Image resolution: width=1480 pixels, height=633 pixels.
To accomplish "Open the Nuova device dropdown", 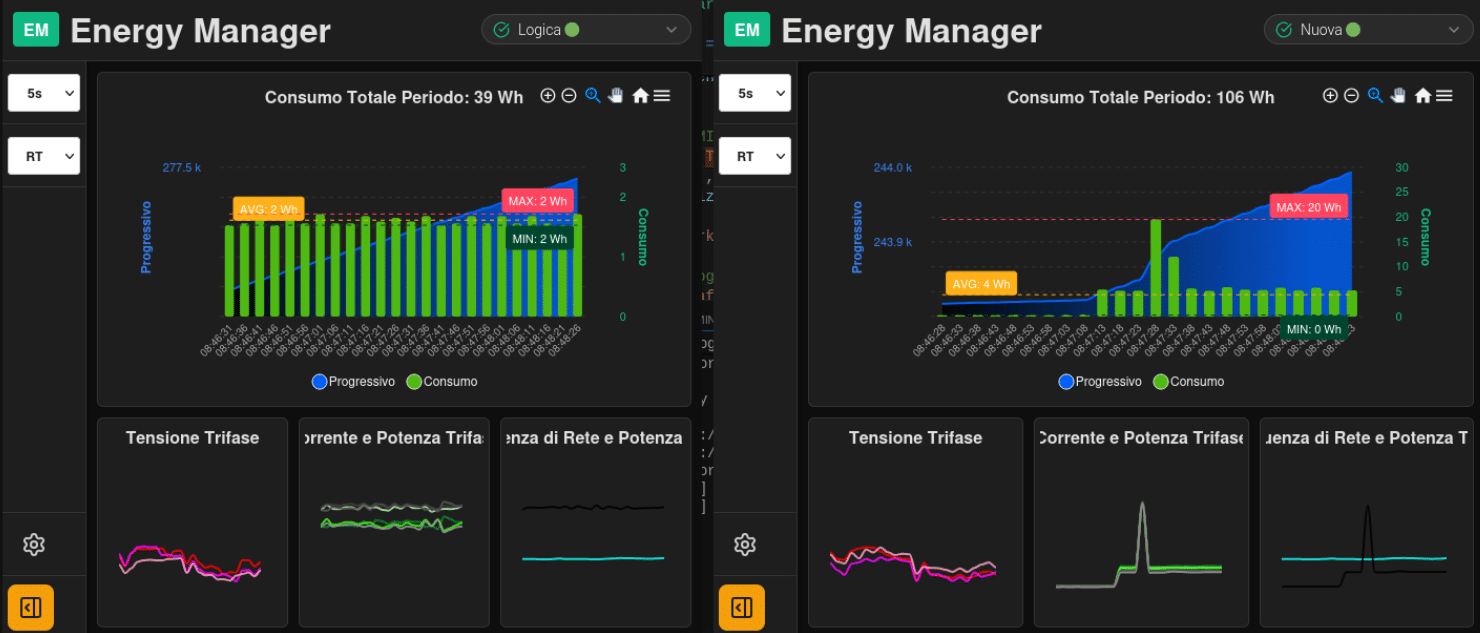I will (x=1368, y=30).
